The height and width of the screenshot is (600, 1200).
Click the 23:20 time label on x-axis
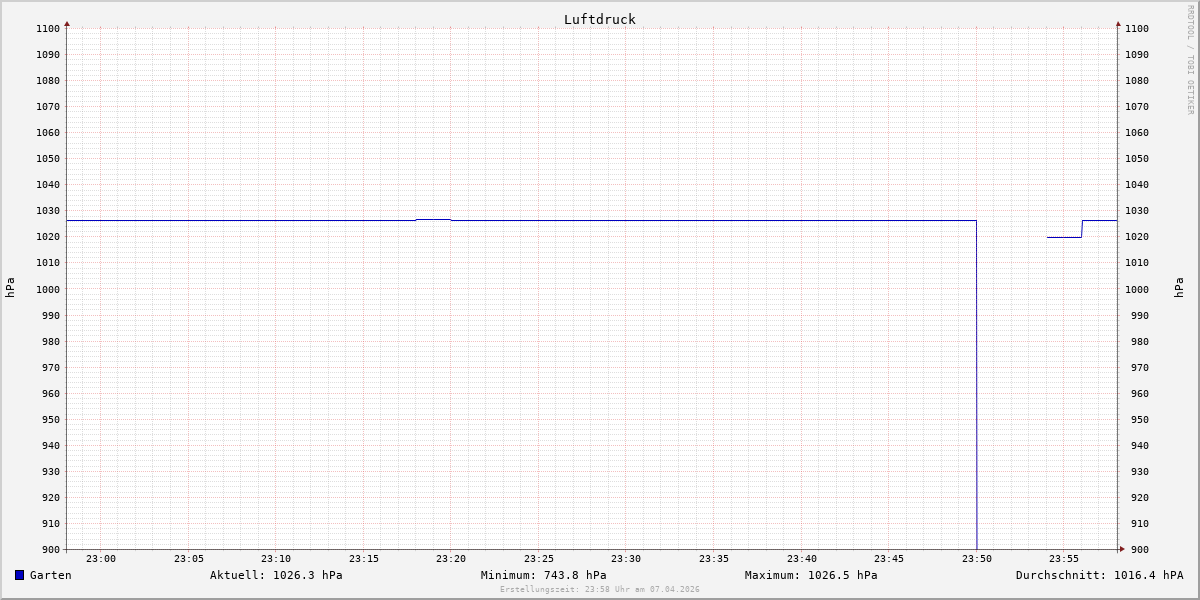click(451, 559)
